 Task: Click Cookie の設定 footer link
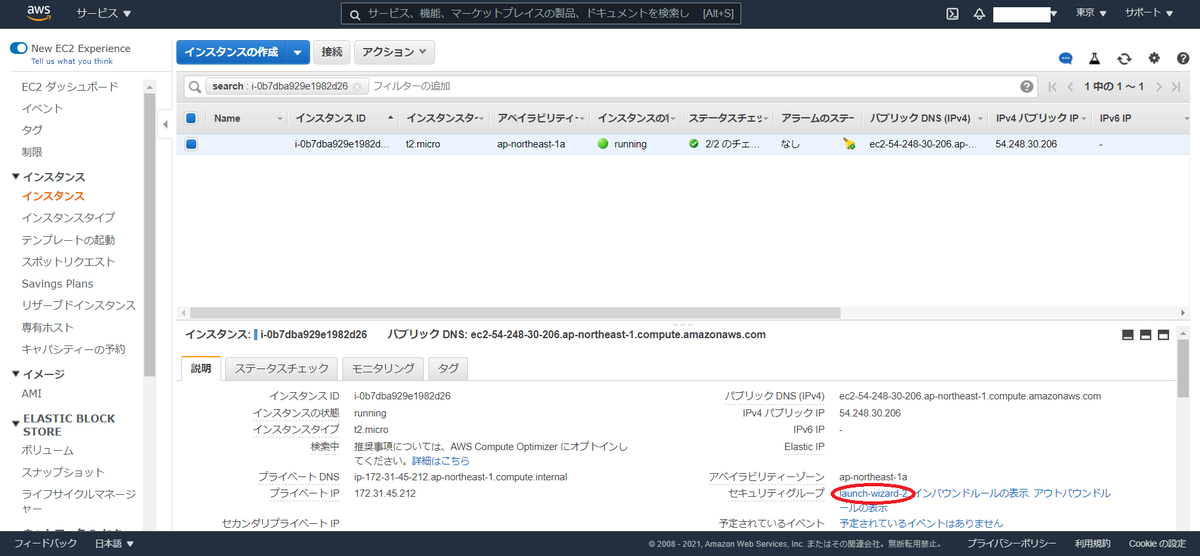1157,544
